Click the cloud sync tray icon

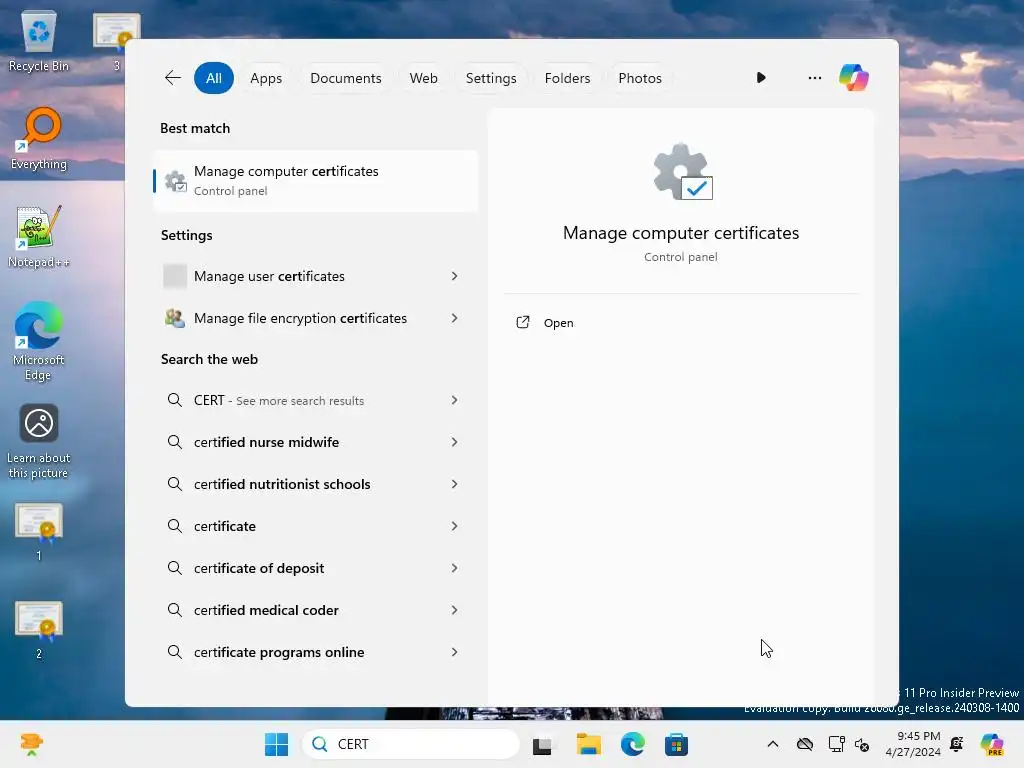(x=805, y=744)
